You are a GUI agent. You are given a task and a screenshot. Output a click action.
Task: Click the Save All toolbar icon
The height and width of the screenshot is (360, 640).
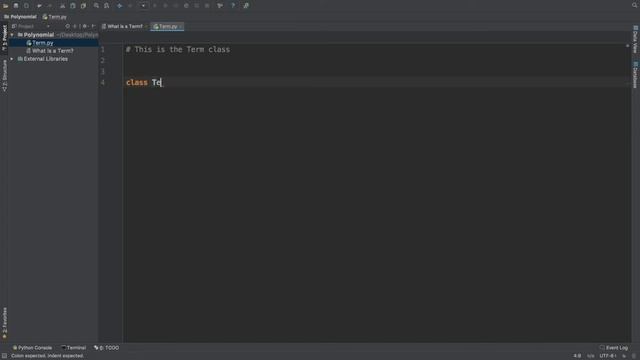16,6
